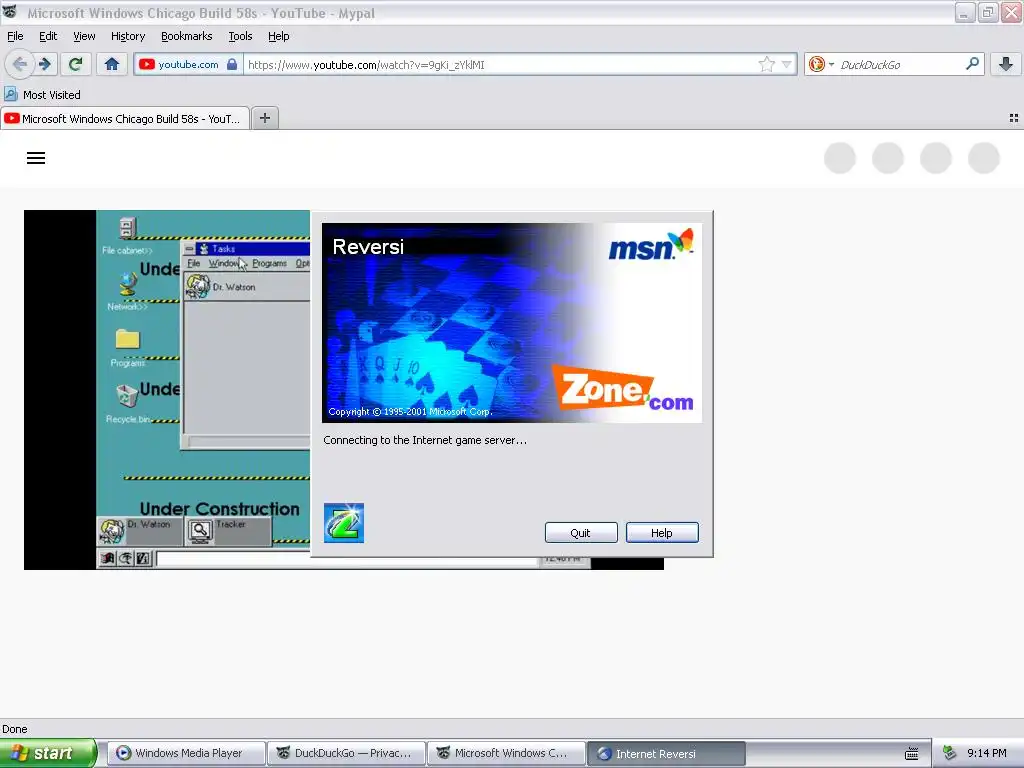Open the address bar history dropdown arrow

[786, 64]
